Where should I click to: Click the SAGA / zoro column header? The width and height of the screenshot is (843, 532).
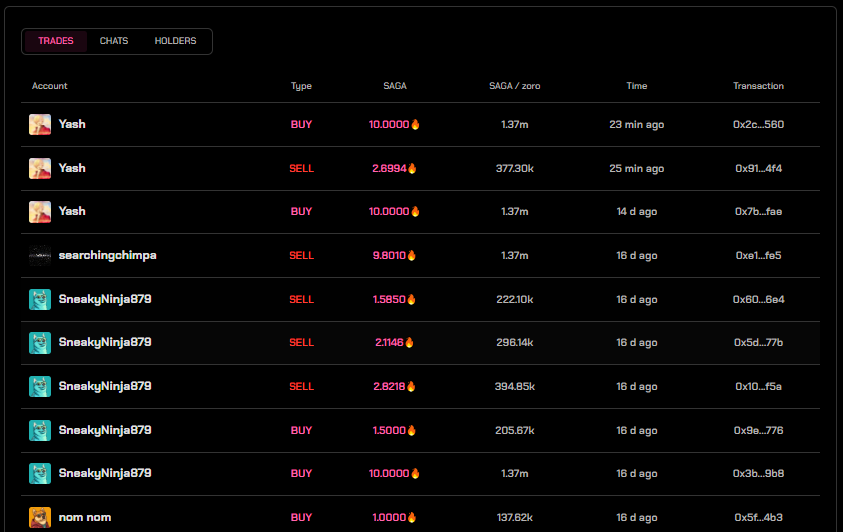click(x=515, y=86)
